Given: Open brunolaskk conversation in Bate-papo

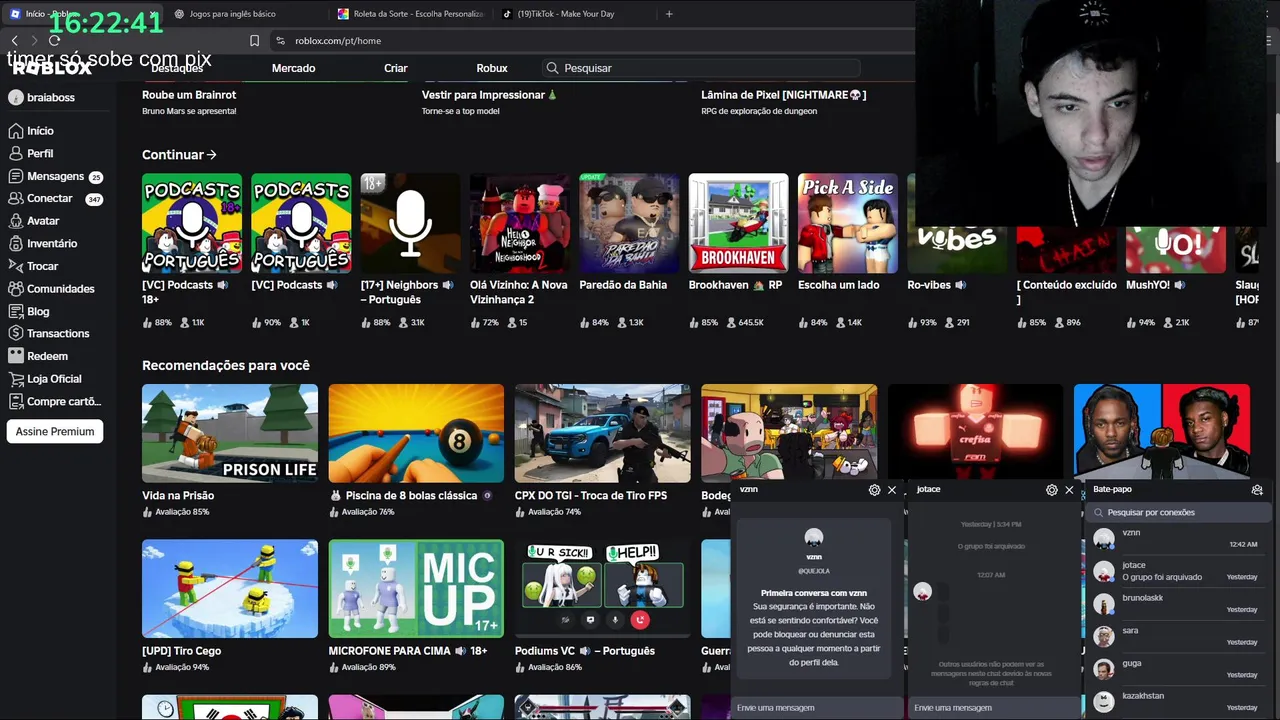Looking at the screenshot, I should [1176, 604].
